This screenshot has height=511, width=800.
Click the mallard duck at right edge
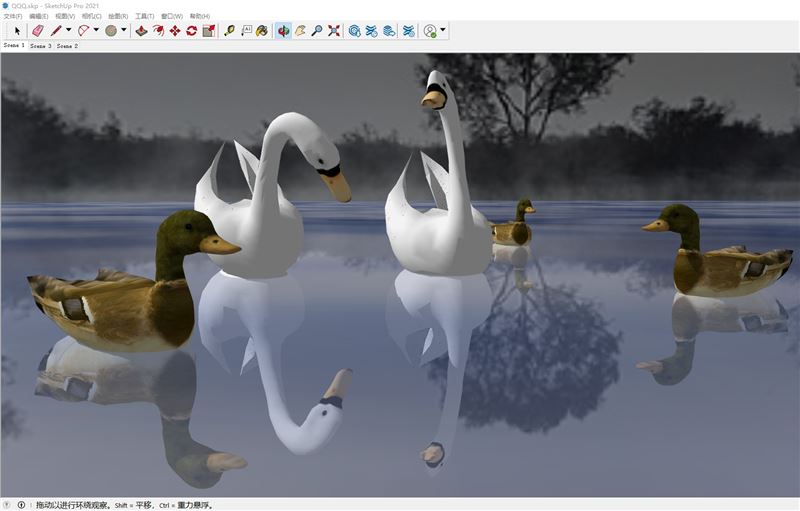tap(719, 255)
